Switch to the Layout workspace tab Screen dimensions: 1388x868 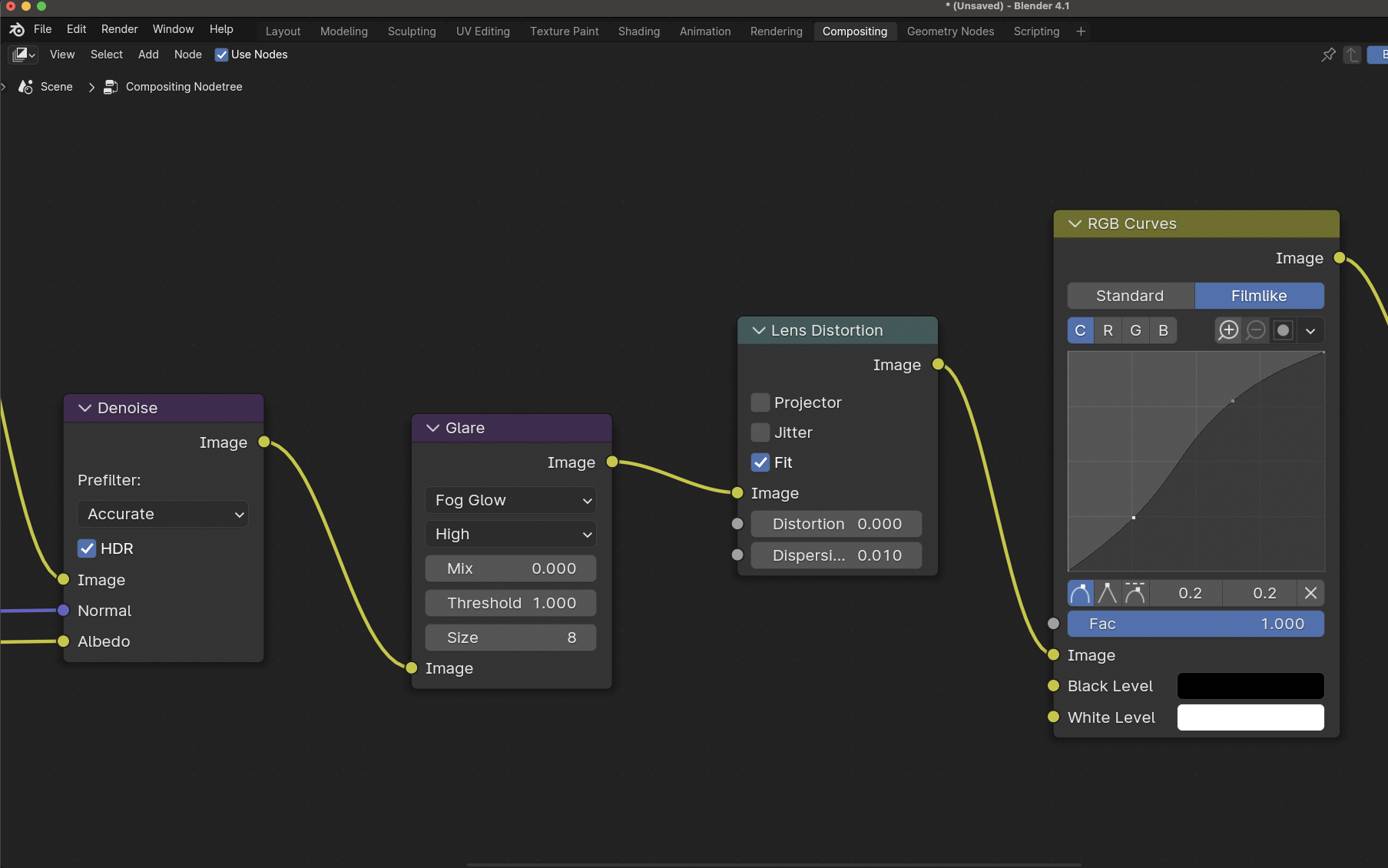(283, 31)
